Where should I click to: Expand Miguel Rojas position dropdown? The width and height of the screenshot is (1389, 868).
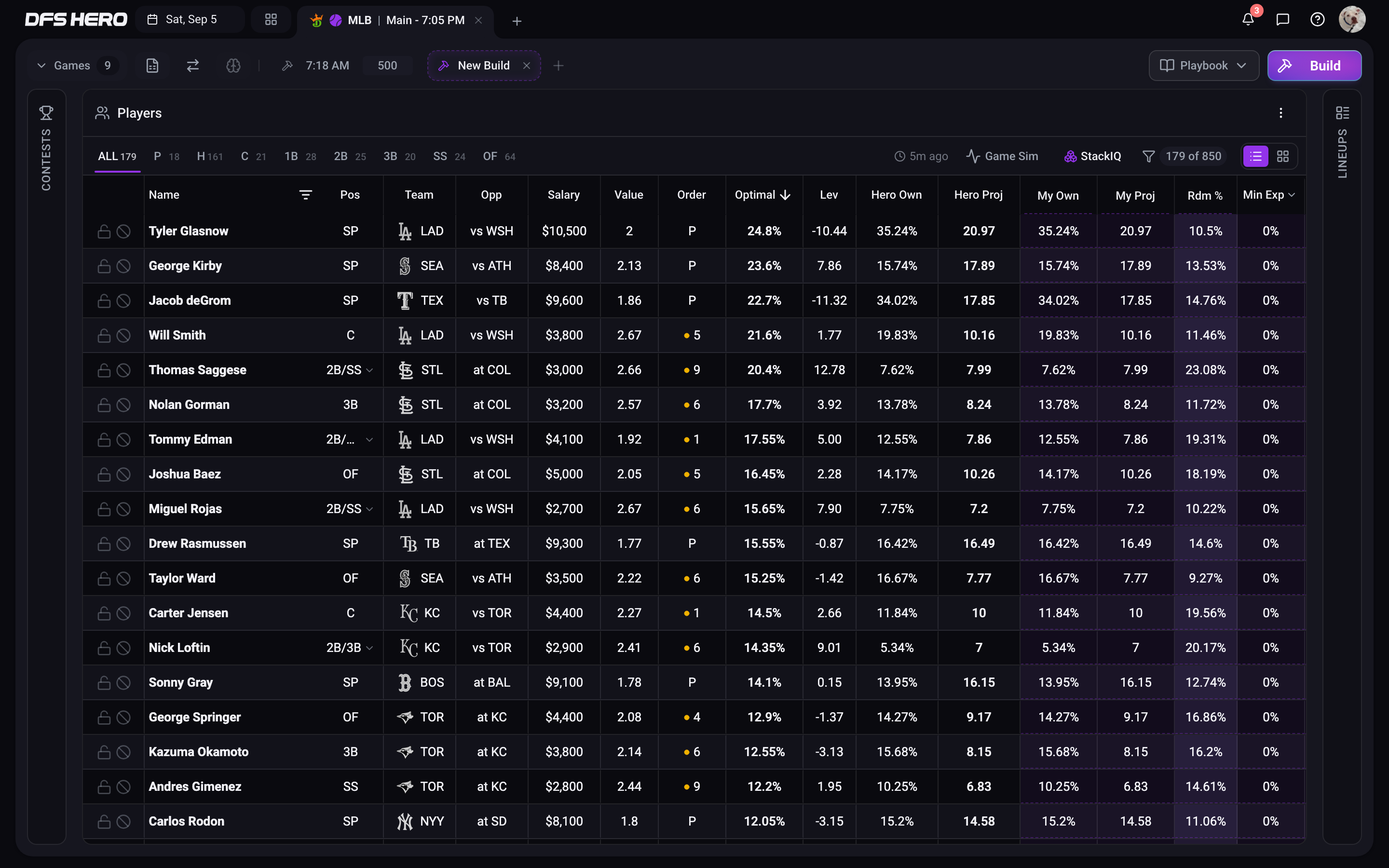click(x=369, y=509)
